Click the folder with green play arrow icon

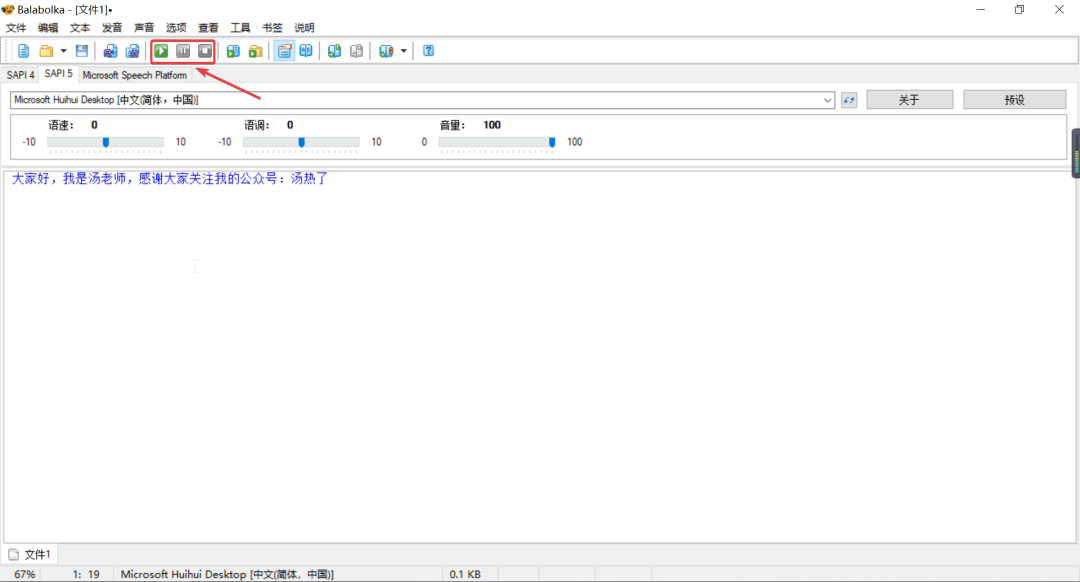point(256,51)
